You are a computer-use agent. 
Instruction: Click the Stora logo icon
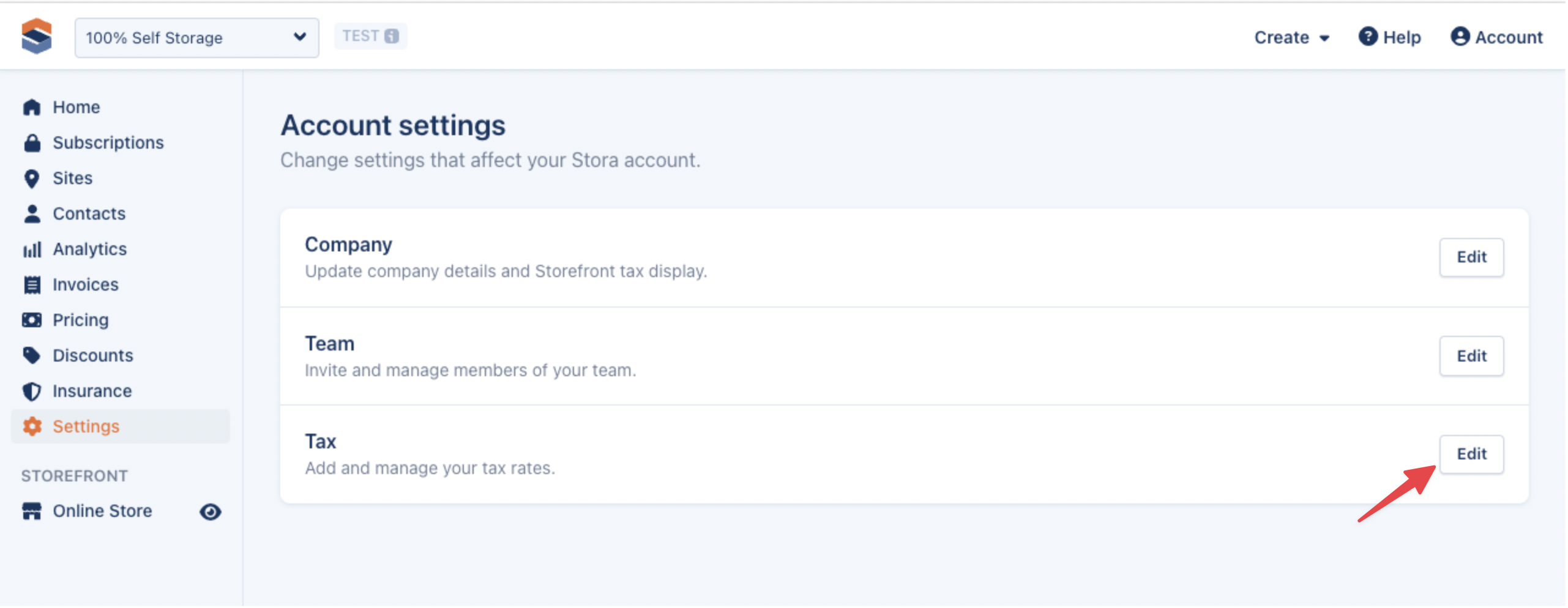36,37
